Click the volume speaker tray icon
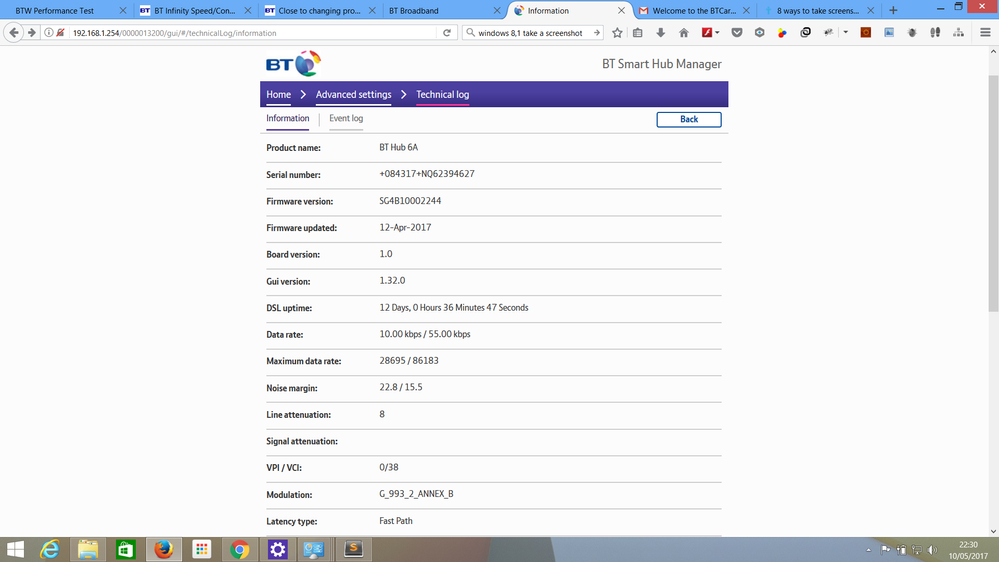This screenshot has width=999, height=562. [x=933, y=550]
